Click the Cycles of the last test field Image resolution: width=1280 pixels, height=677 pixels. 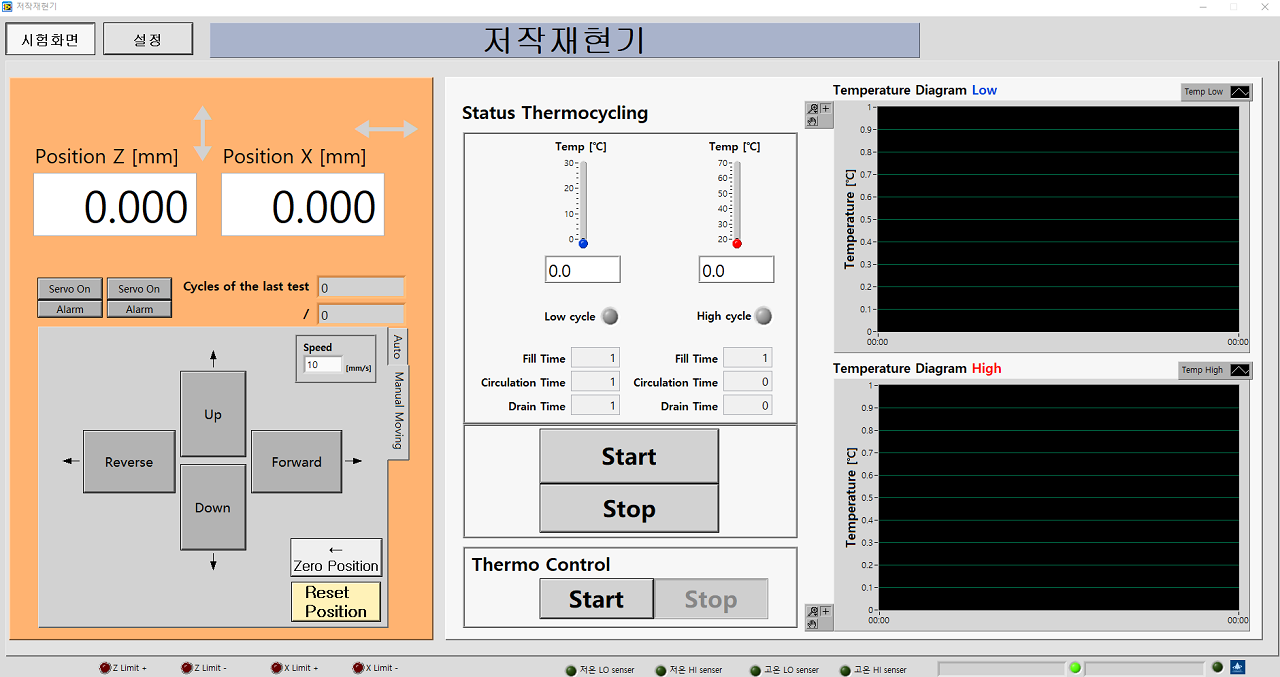(x=361, y=287)
